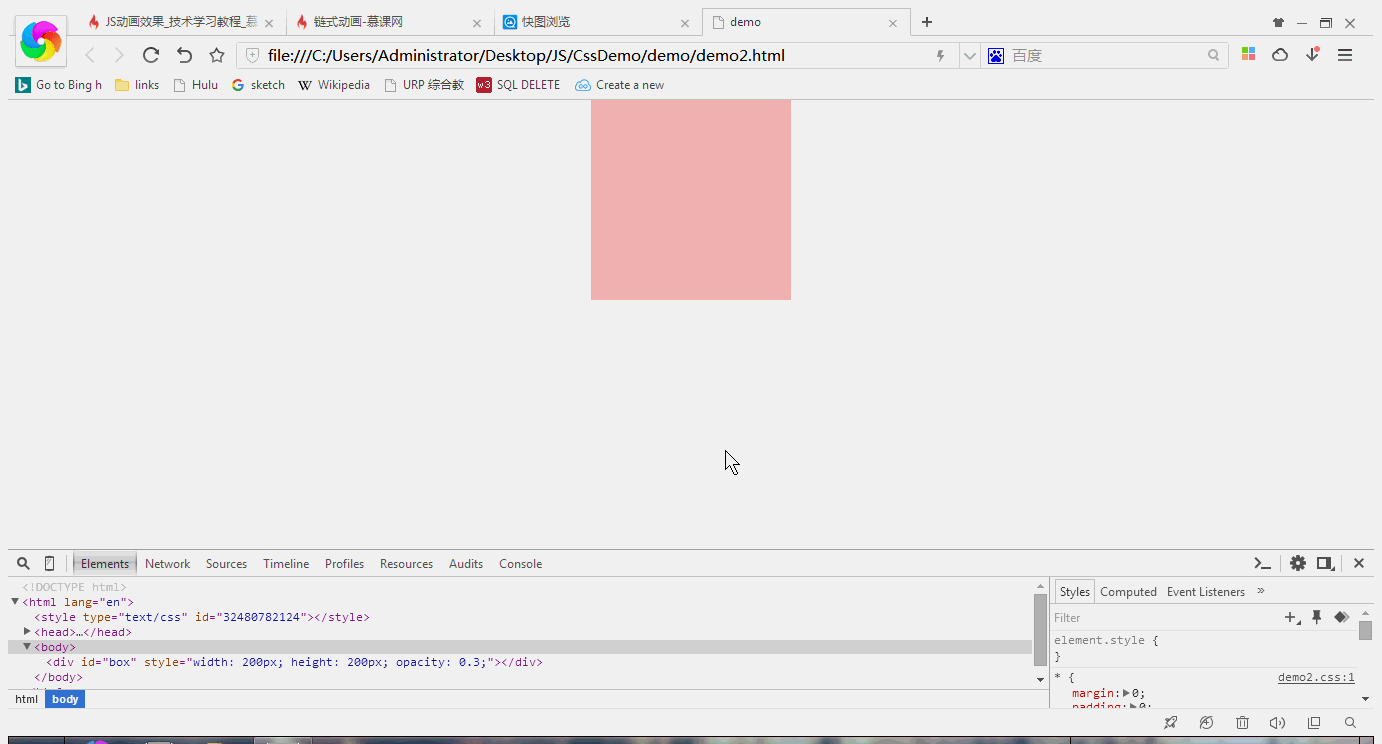Viewport: 1382px width, 744px height.
Task: Switch to the JS动画效果 tab
Action: (181, 22)
